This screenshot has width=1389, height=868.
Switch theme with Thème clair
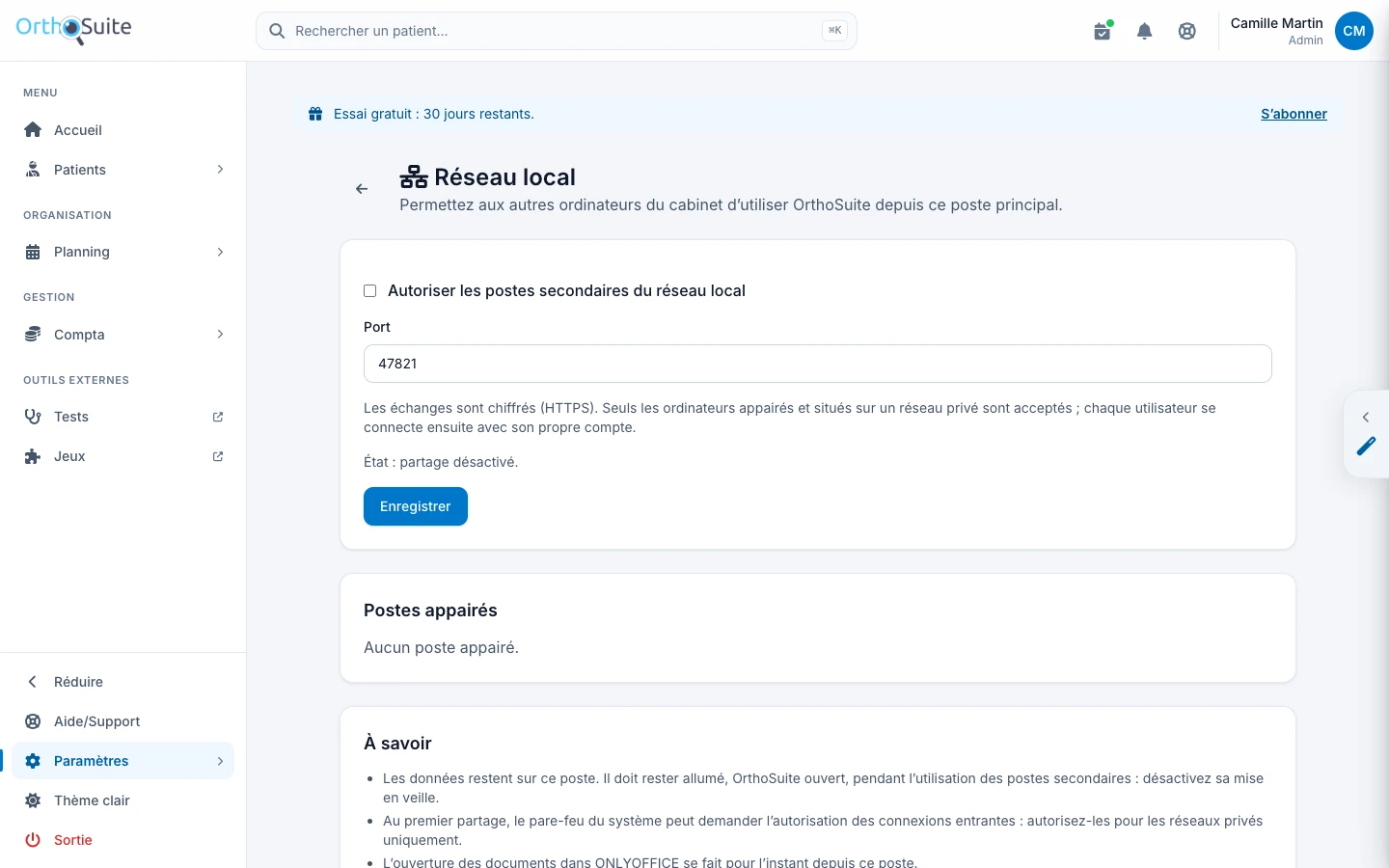123,800
